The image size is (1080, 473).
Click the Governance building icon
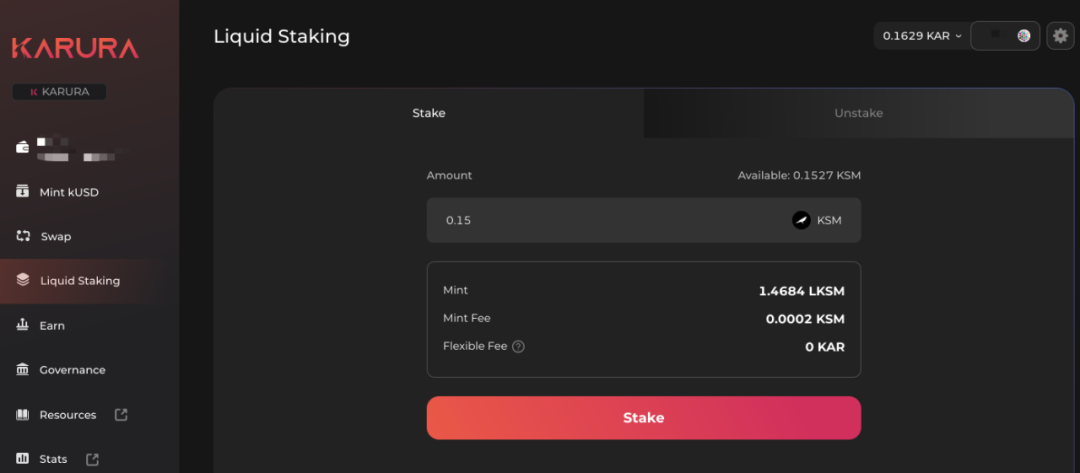click(x=23, y=370)
